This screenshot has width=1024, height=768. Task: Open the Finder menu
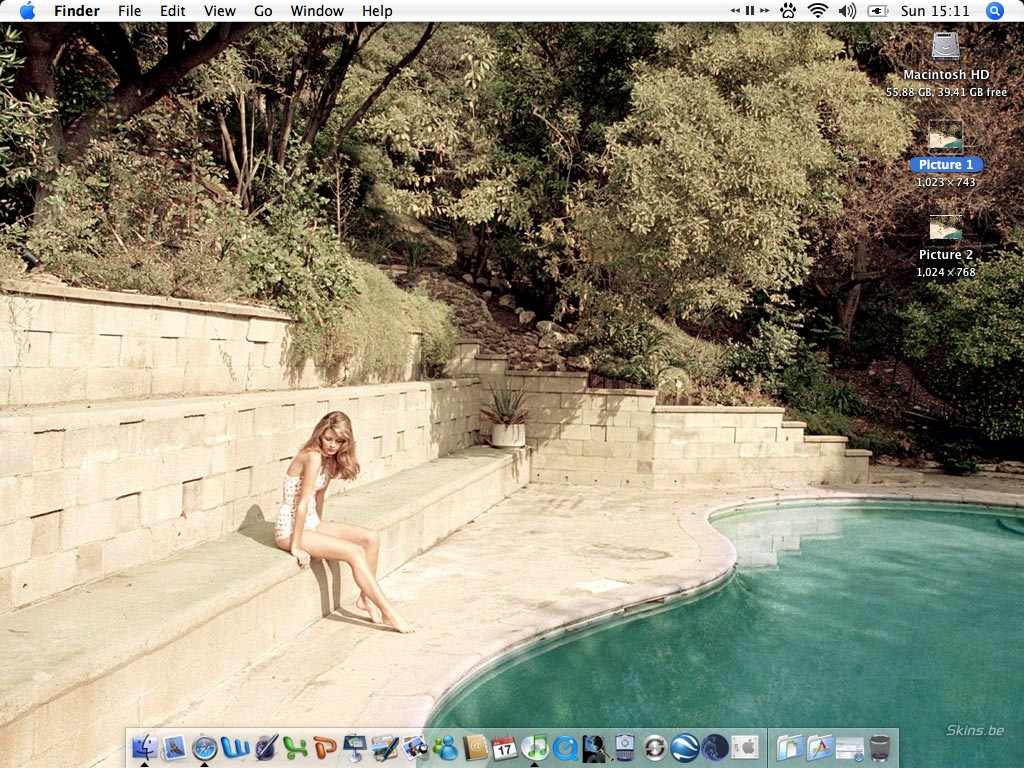pyautogui.click(x=76, y=10)
